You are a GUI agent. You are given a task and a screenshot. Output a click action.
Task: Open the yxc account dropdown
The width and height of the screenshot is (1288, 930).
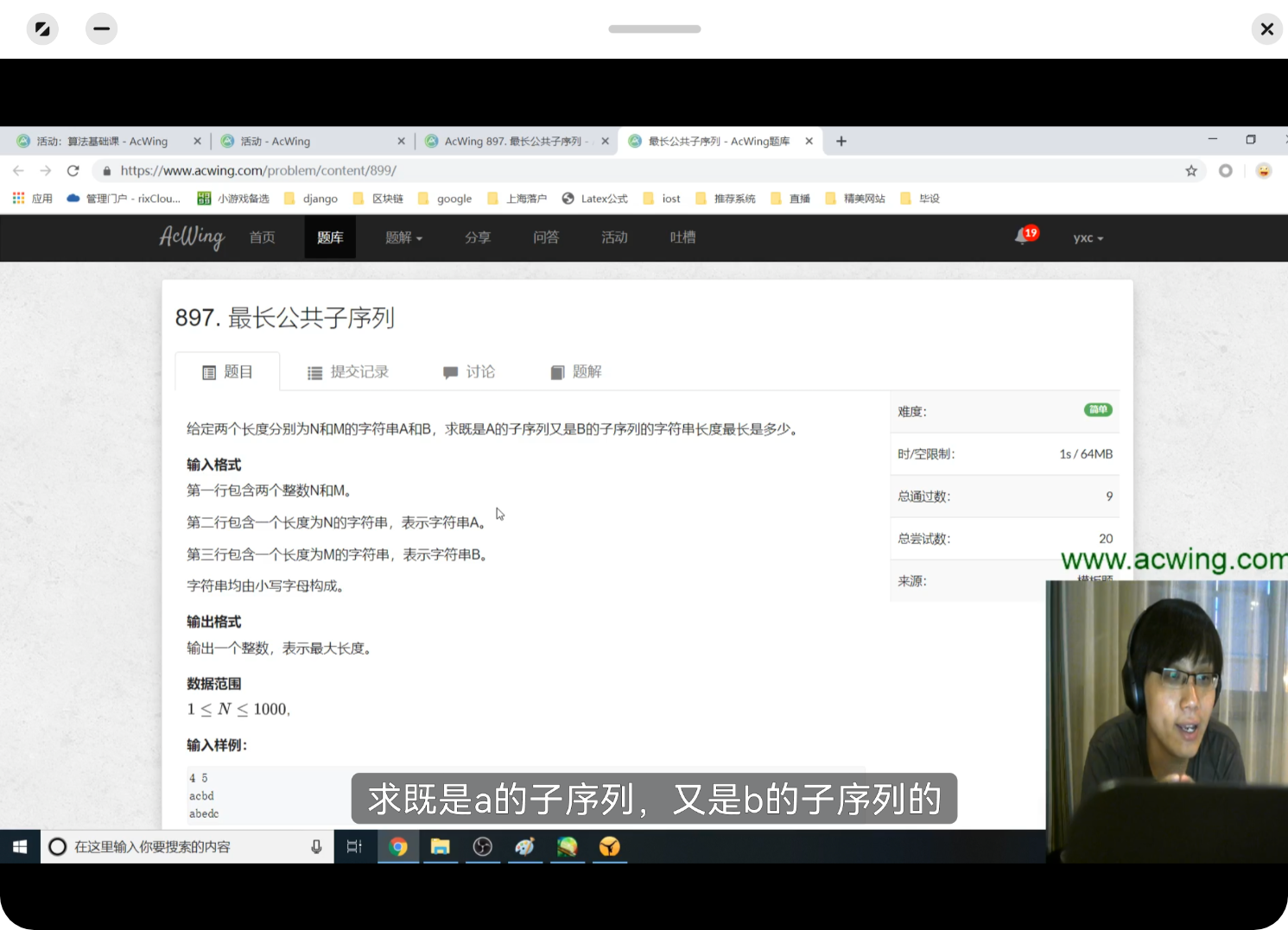pyautogui.click(x=1087, y=237)
